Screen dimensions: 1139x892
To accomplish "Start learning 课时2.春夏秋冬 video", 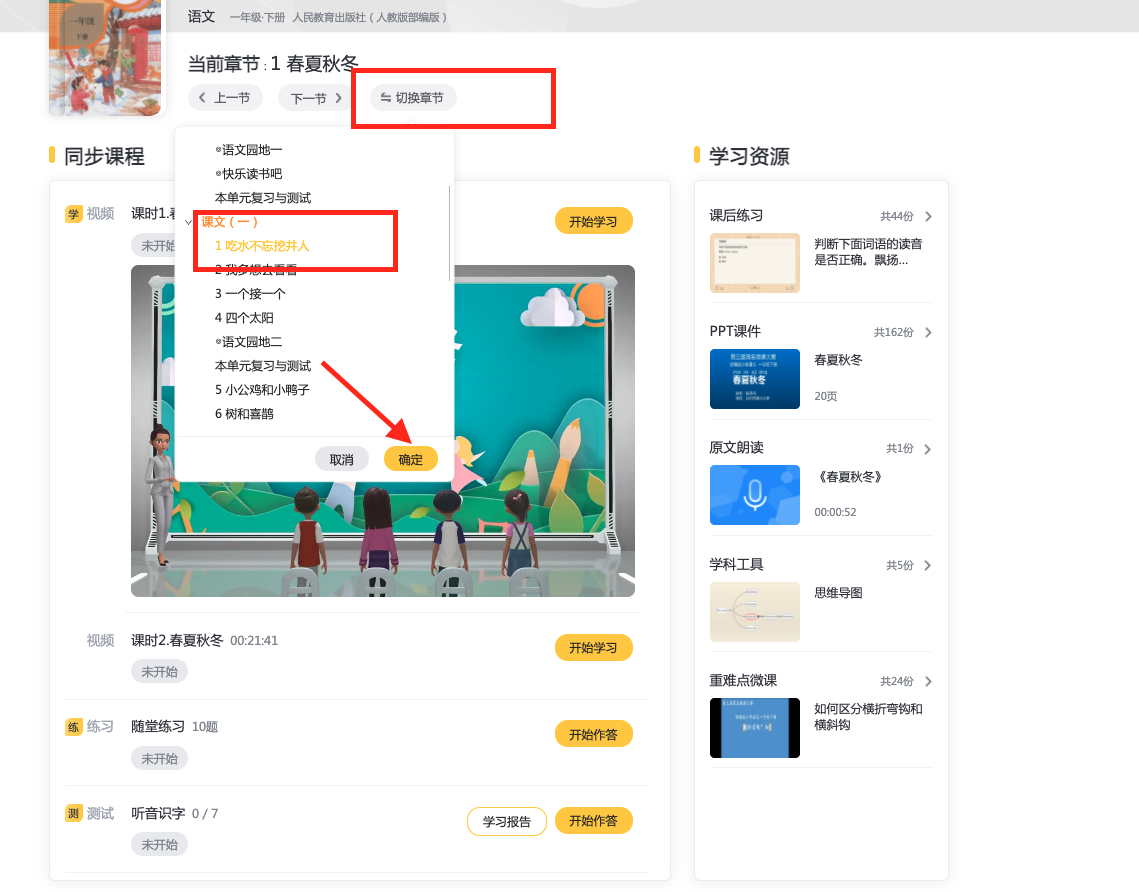I will [593, 648].
